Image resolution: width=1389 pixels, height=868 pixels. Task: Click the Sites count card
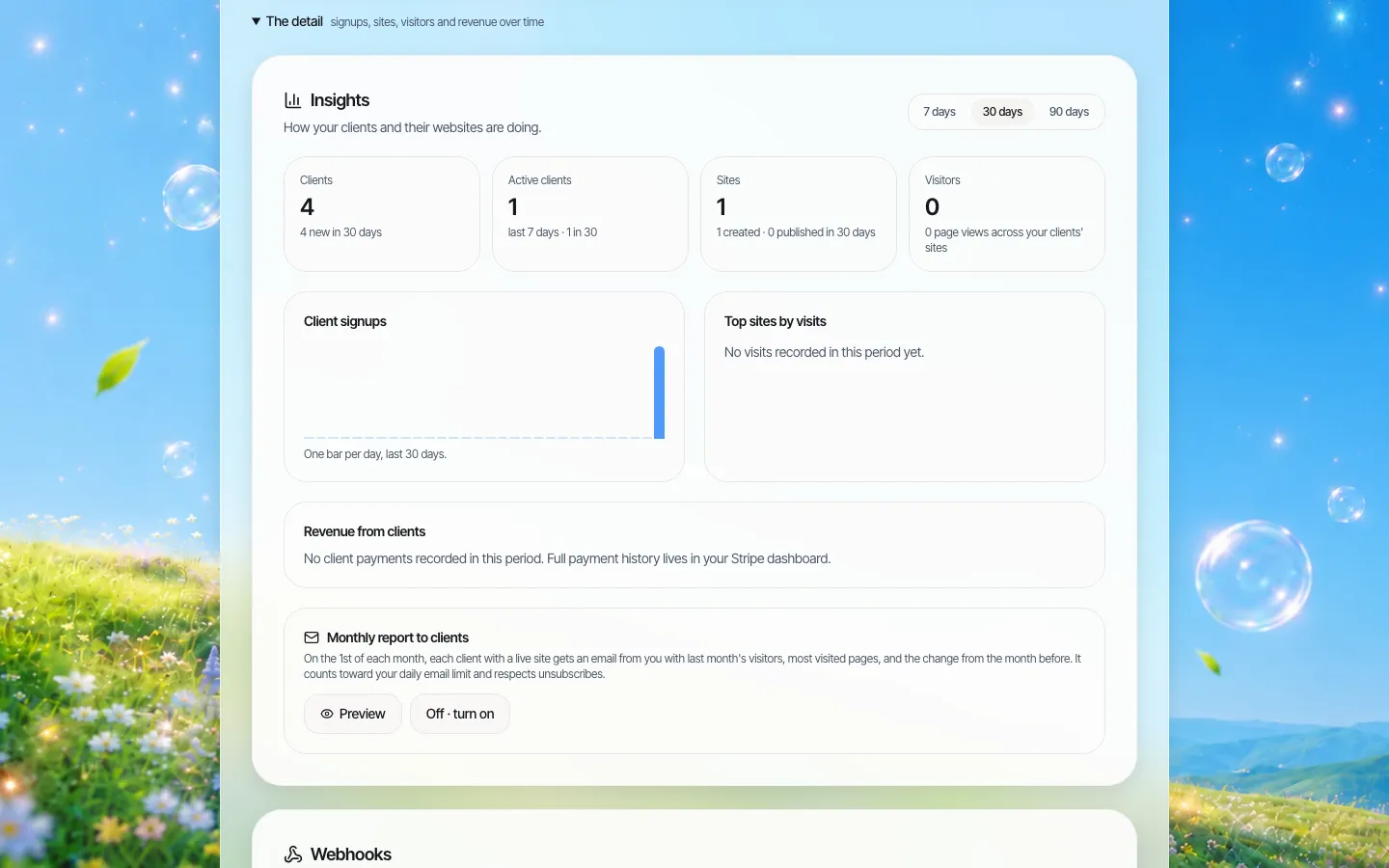pos(799,214)
